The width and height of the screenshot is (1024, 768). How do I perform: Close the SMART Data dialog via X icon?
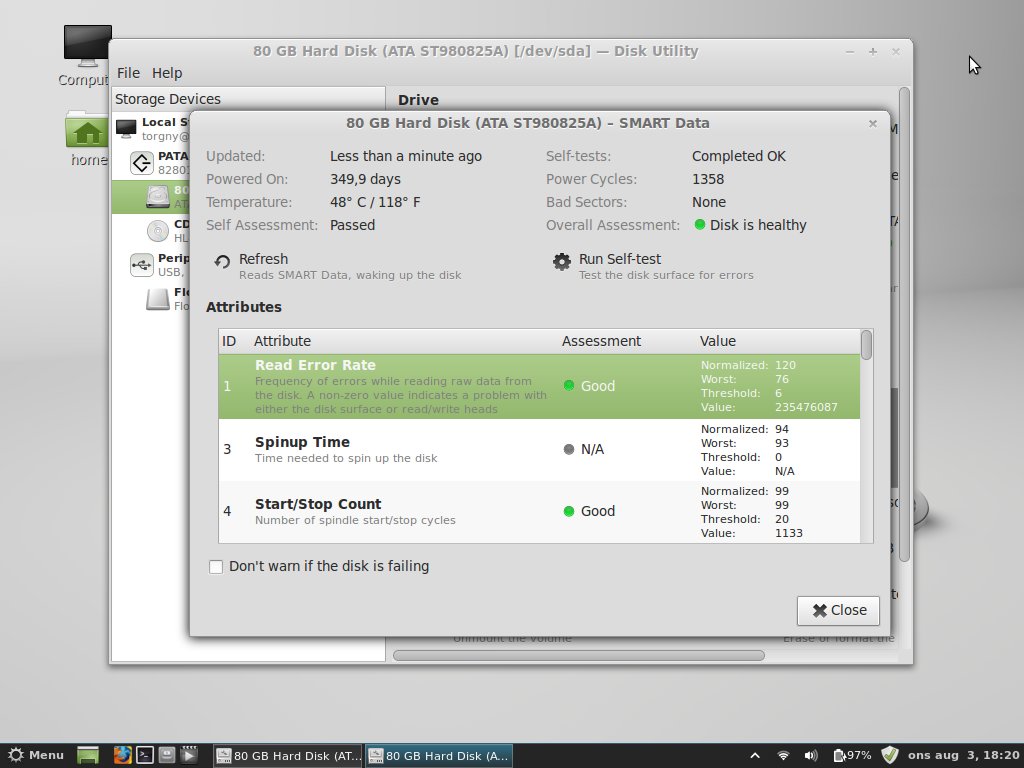(872, 123)
